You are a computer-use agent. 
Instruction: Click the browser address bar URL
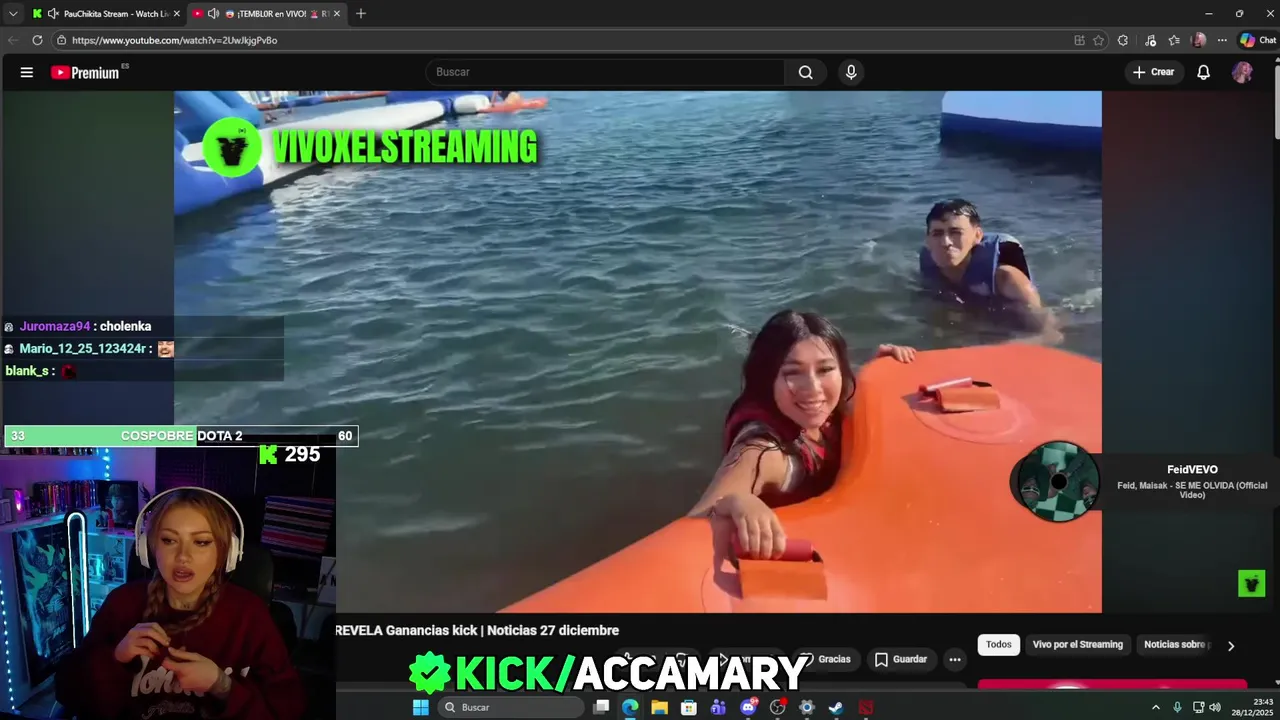click(174, 40)
